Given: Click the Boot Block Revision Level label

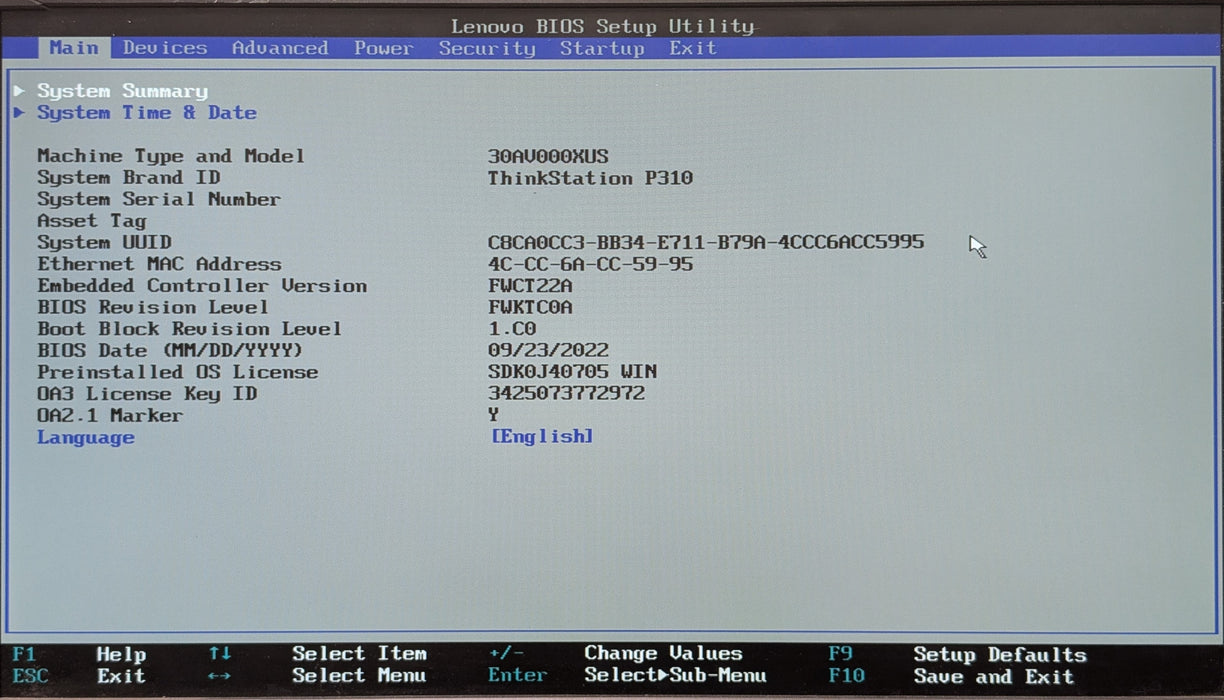Looking at the screenshot, I should (190, 329).
